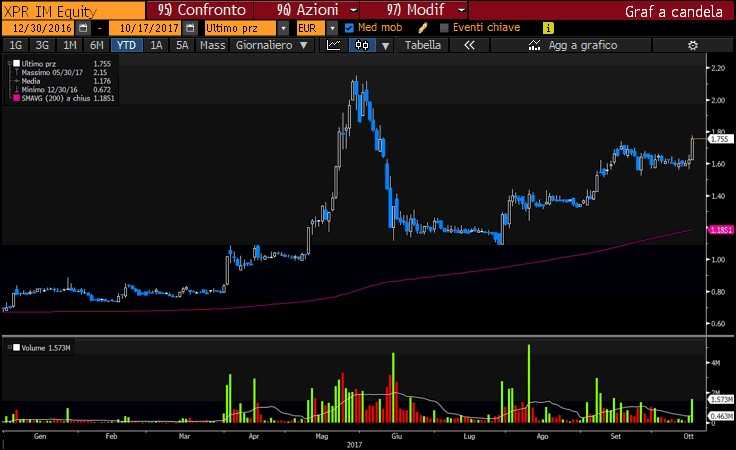736x450 pixels.
Task: Open chart settings gear icon
Action: tap(693, 45)
